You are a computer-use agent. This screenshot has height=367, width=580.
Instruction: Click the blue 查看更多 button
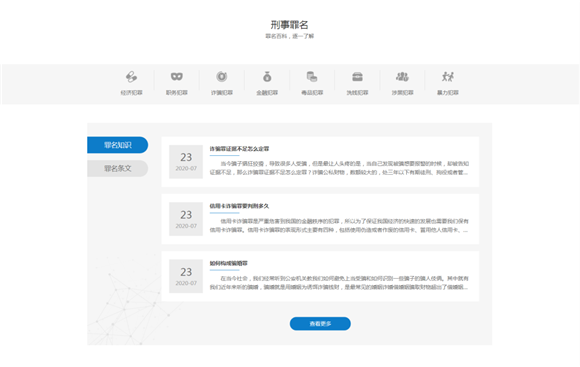(x=320, y=324)
